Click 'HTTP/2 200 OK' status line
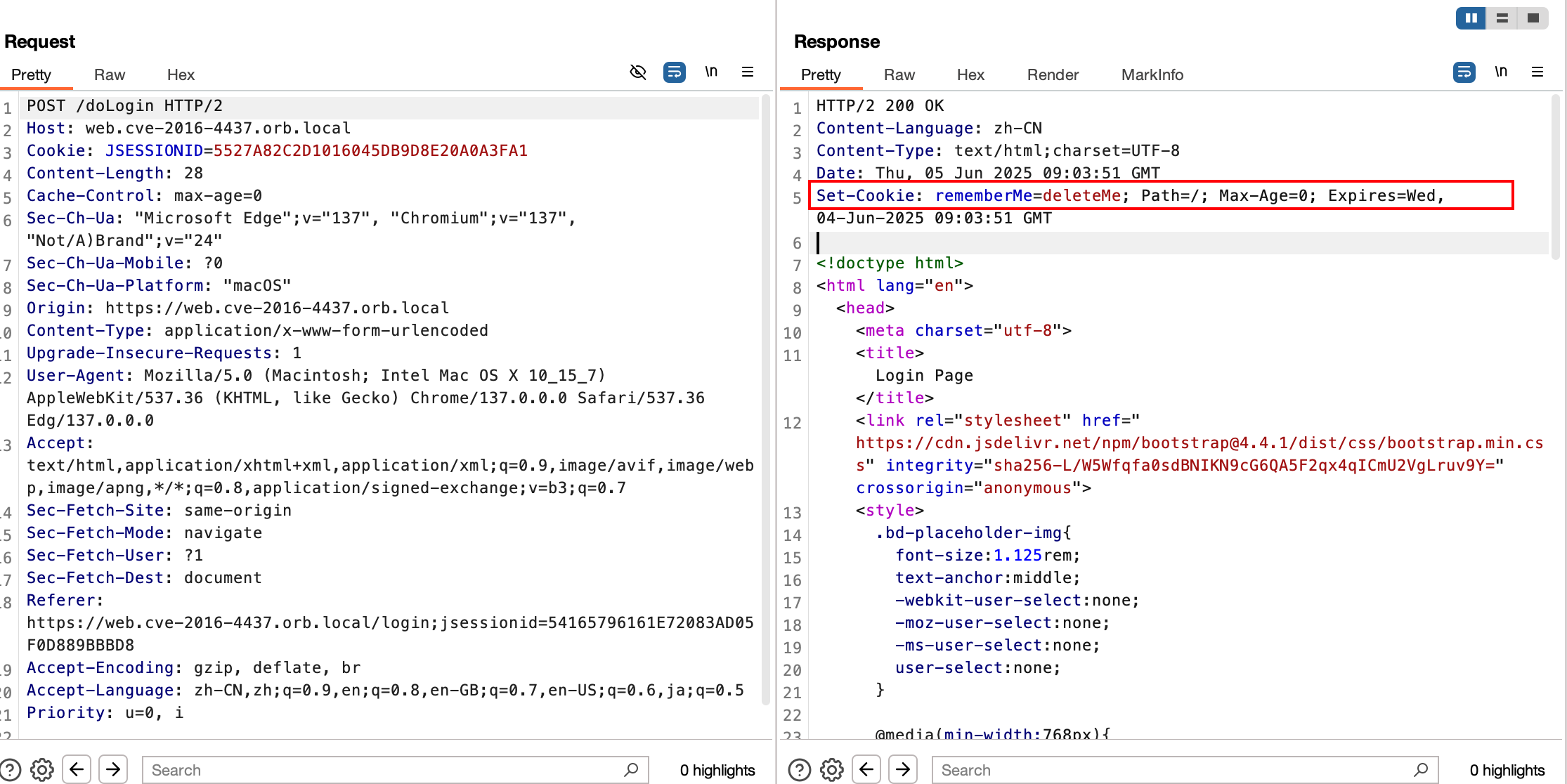Image resolution: width=1567 pixels, height=784 pixels. [880, 106]
